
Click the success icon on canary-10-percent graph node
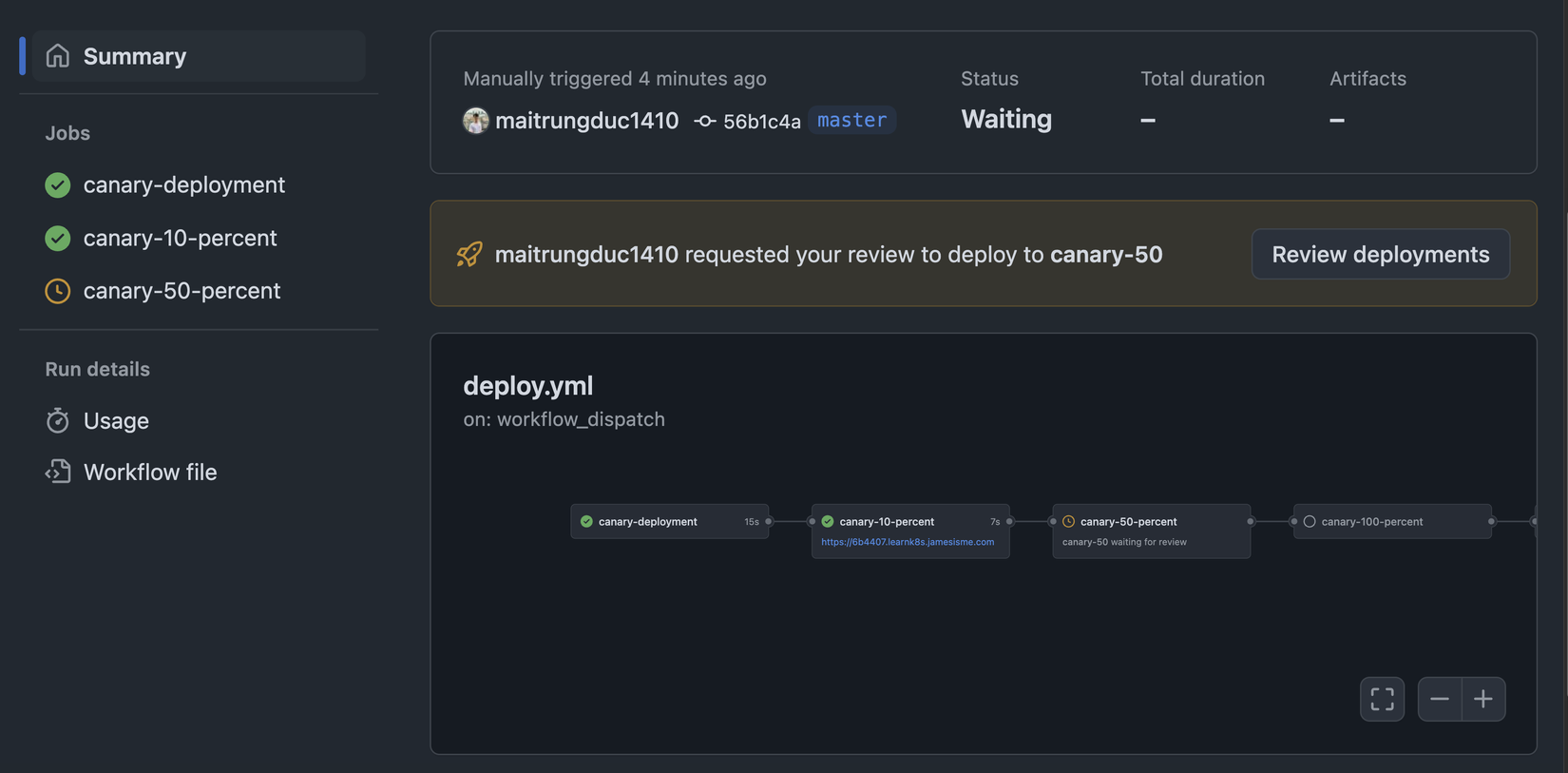point(828,521)
